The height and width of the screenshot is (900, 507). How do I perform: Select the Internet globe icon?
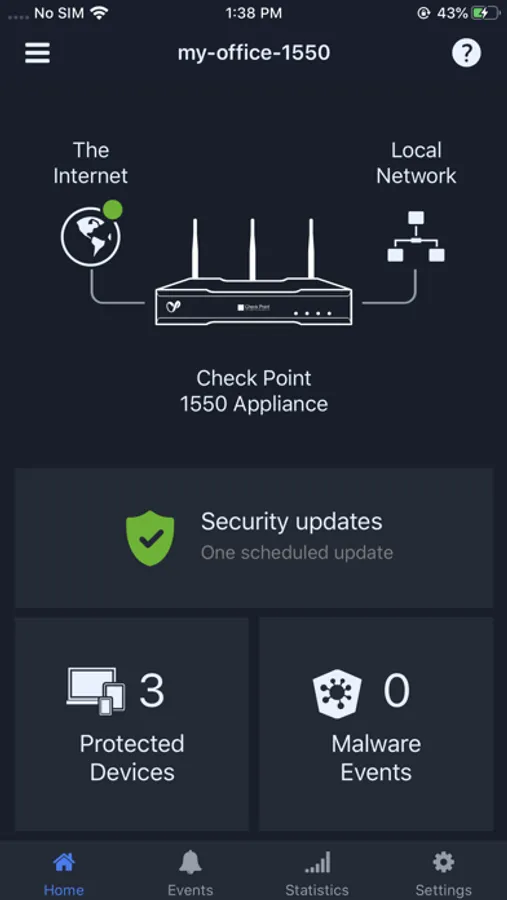91,237
